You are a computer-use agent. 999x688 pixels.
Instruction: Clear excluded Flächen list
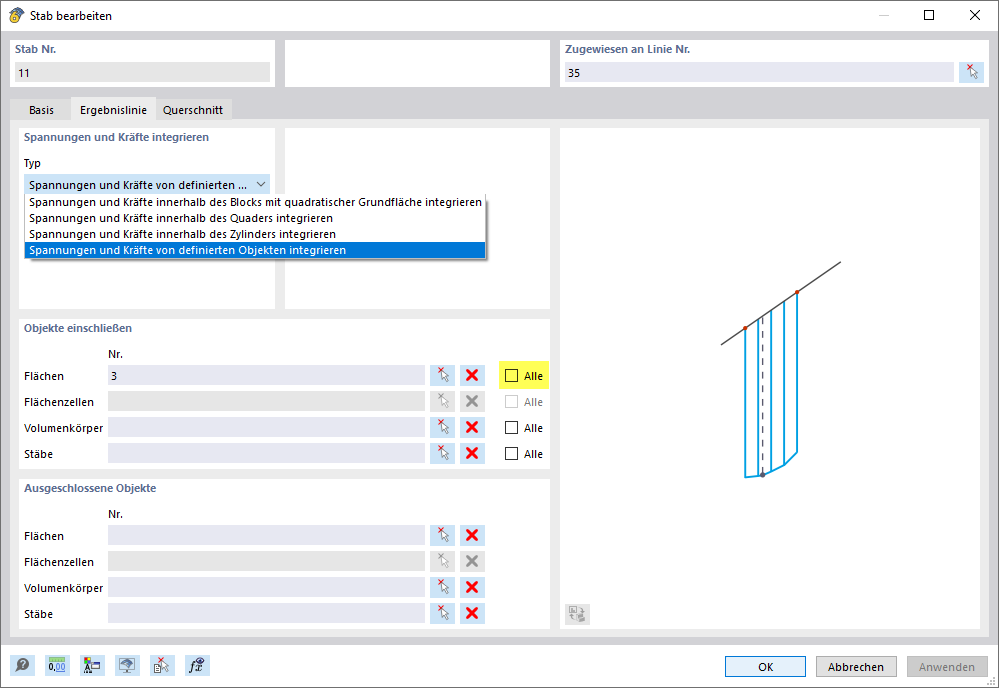pos(472,535)
